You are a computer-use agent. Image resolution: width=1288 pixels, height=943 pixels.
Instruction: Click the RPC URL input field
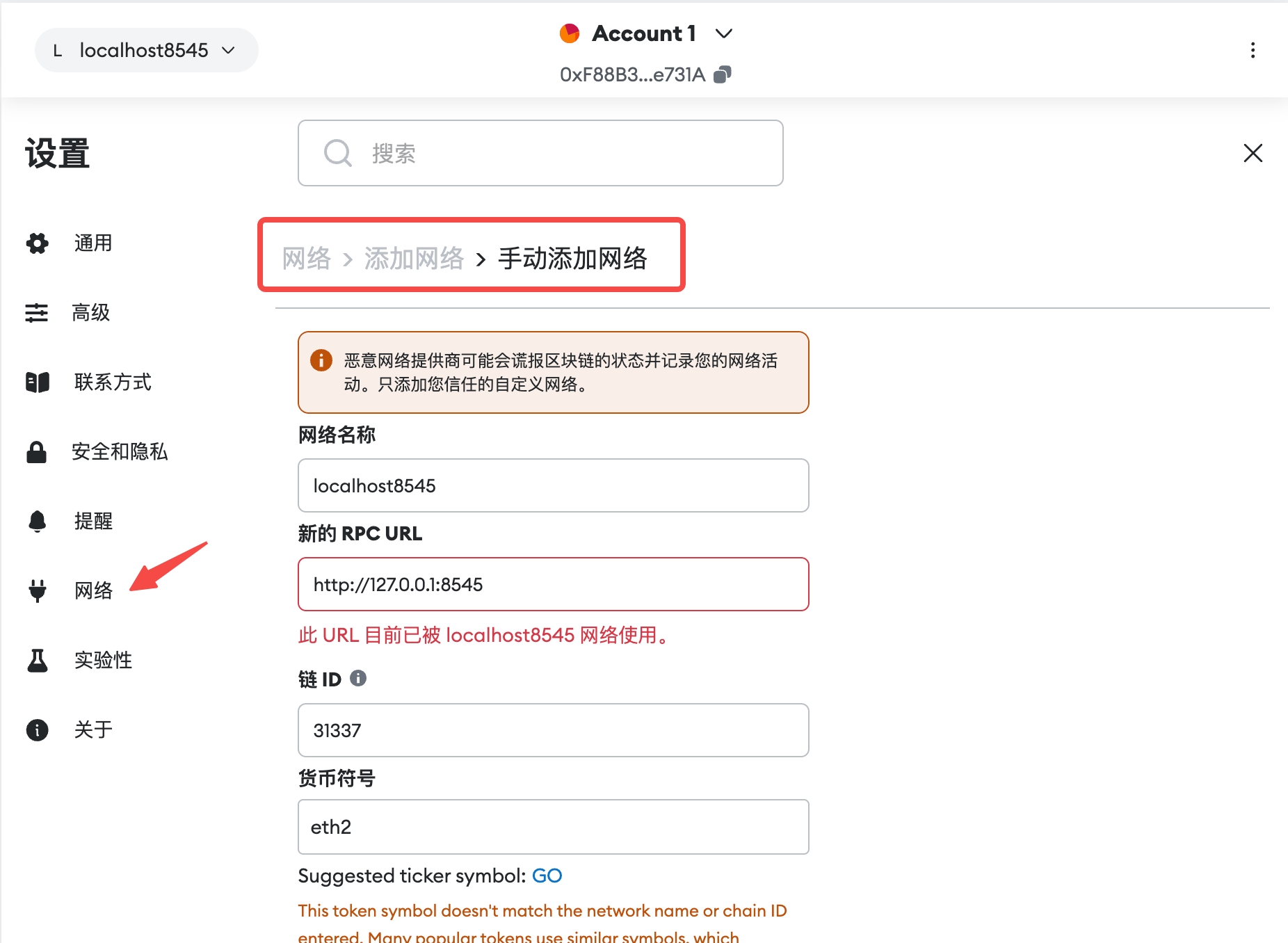pos(553,584)
